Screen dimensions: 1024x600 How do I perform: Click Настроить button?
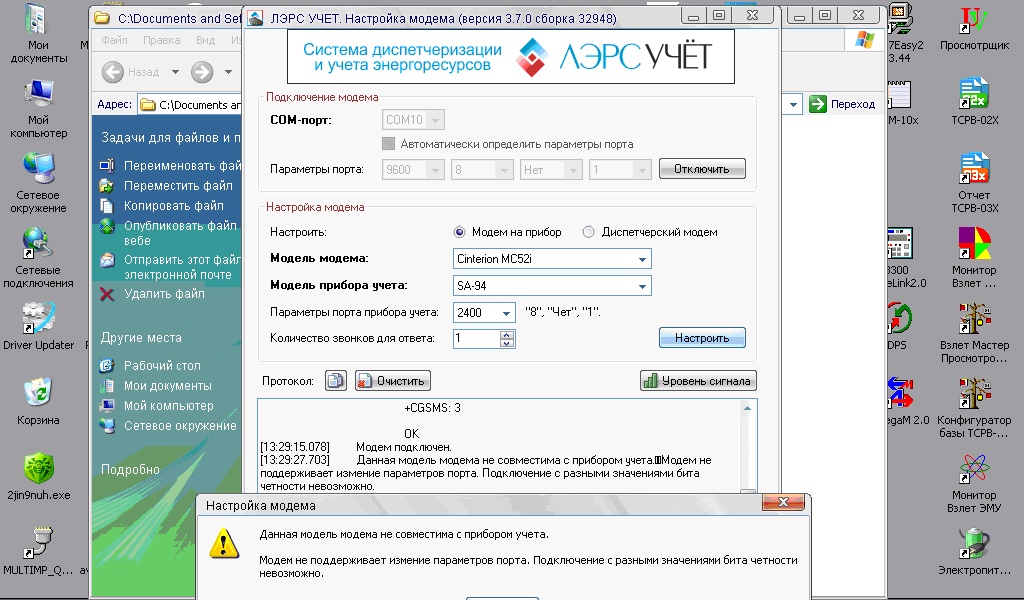pyautogui.click(x=702, y=338)
